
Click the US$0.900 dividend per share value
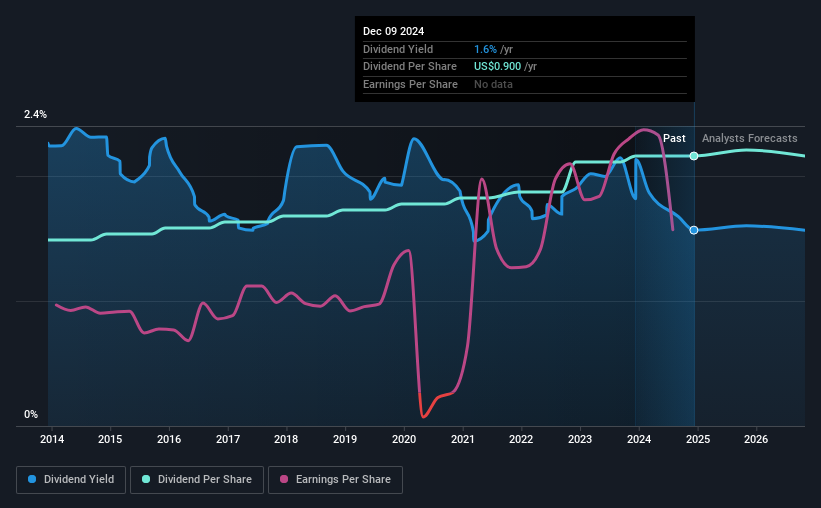click(497, 67)
